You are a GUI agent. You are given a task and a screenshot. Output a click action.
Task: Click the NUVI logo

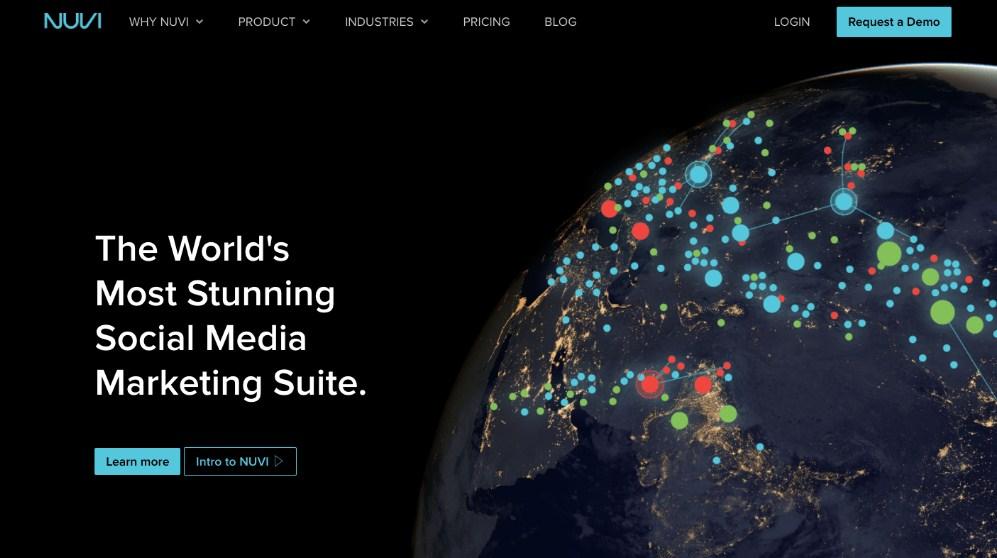coord(72,21)
